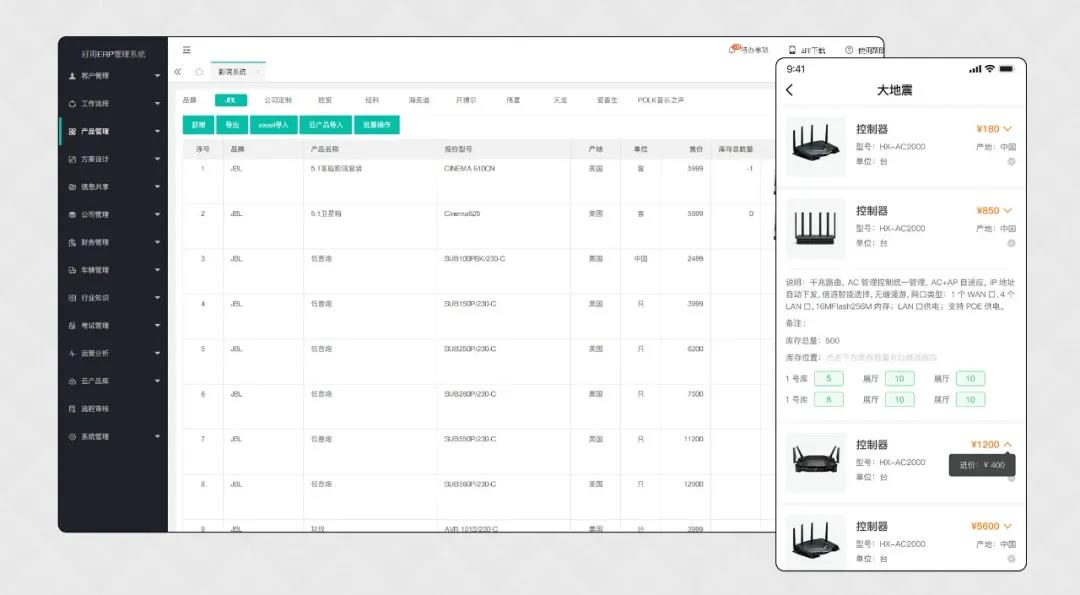Expand the 客户管理 sidebar menu arrow

coord(157,76)
